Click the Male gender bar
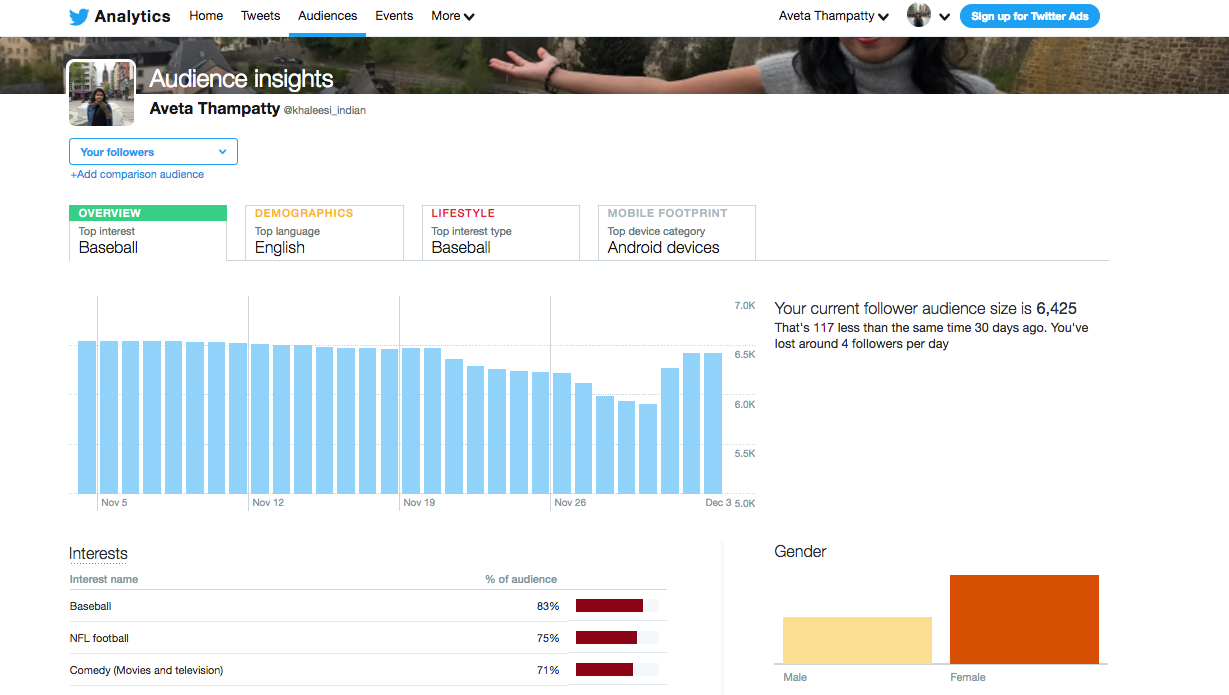The height and width of the screenshot is (695, 1229). 857,640
